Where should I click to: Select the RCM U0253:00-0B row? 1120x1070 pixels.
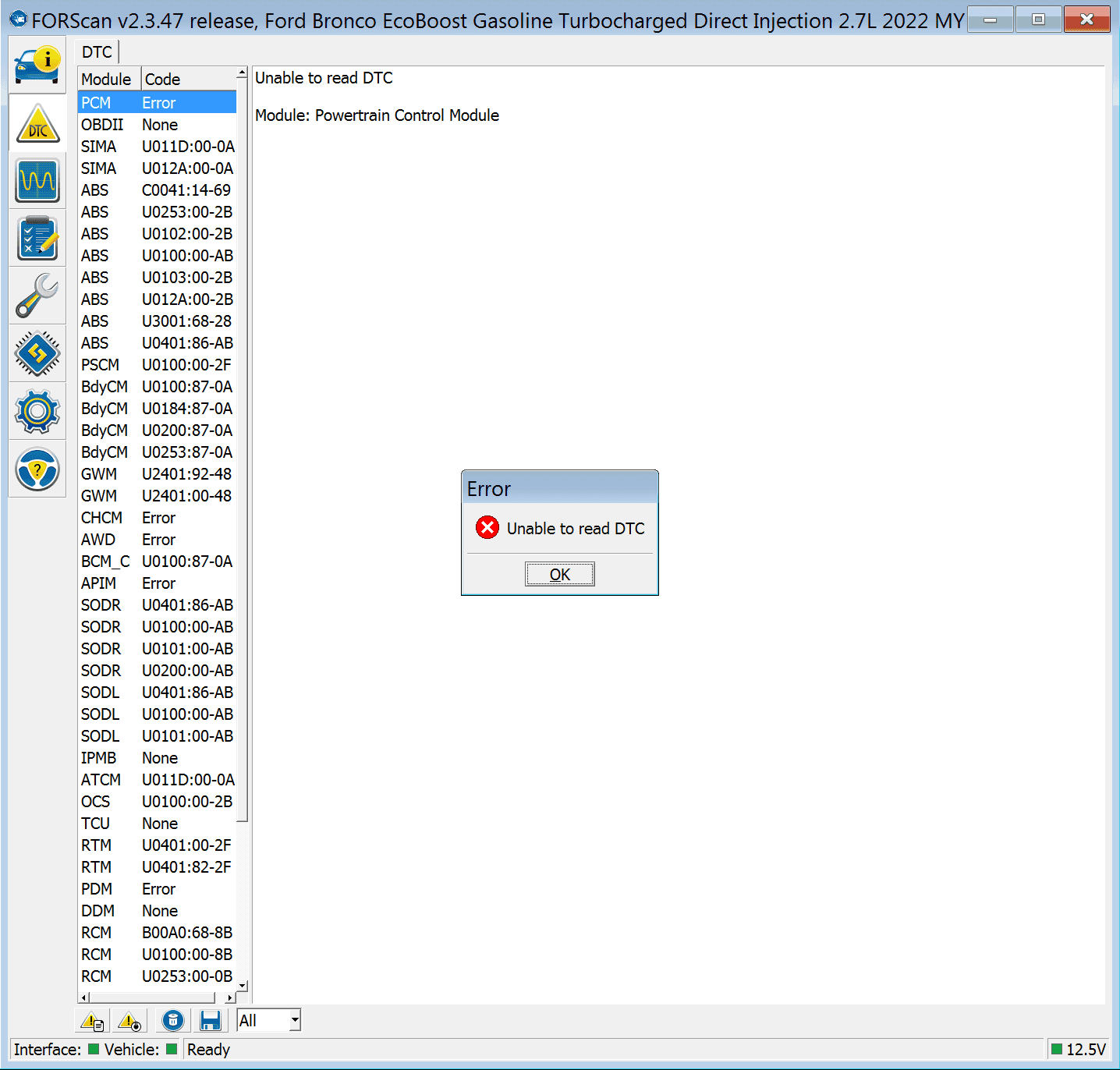click(x=157, y=976)
